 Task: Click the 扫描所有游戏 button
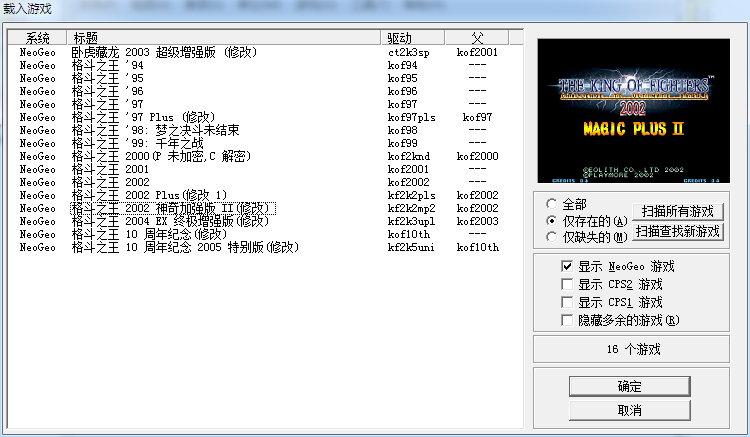pyautogui.click(x=678, y=211)
